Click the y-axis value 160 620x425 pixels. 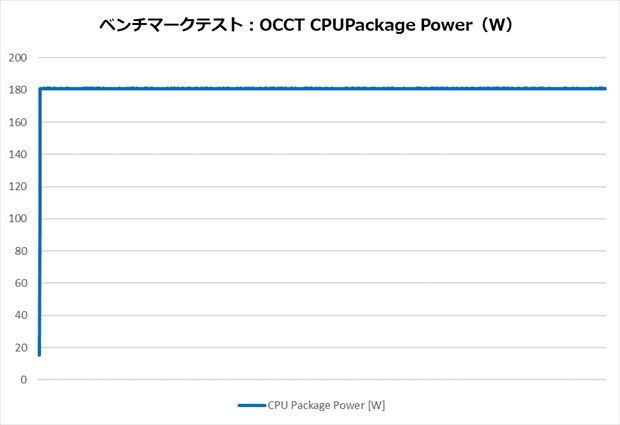(18, 123)
